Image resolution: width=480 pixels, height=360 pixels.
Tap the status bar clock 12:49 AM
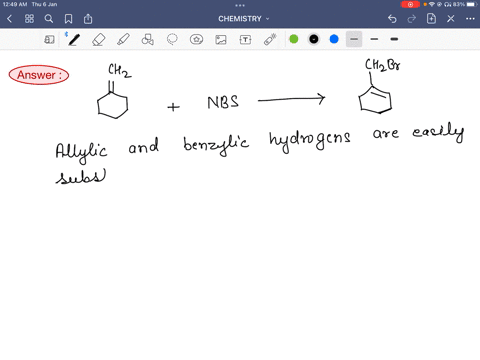tap(15, 4)
